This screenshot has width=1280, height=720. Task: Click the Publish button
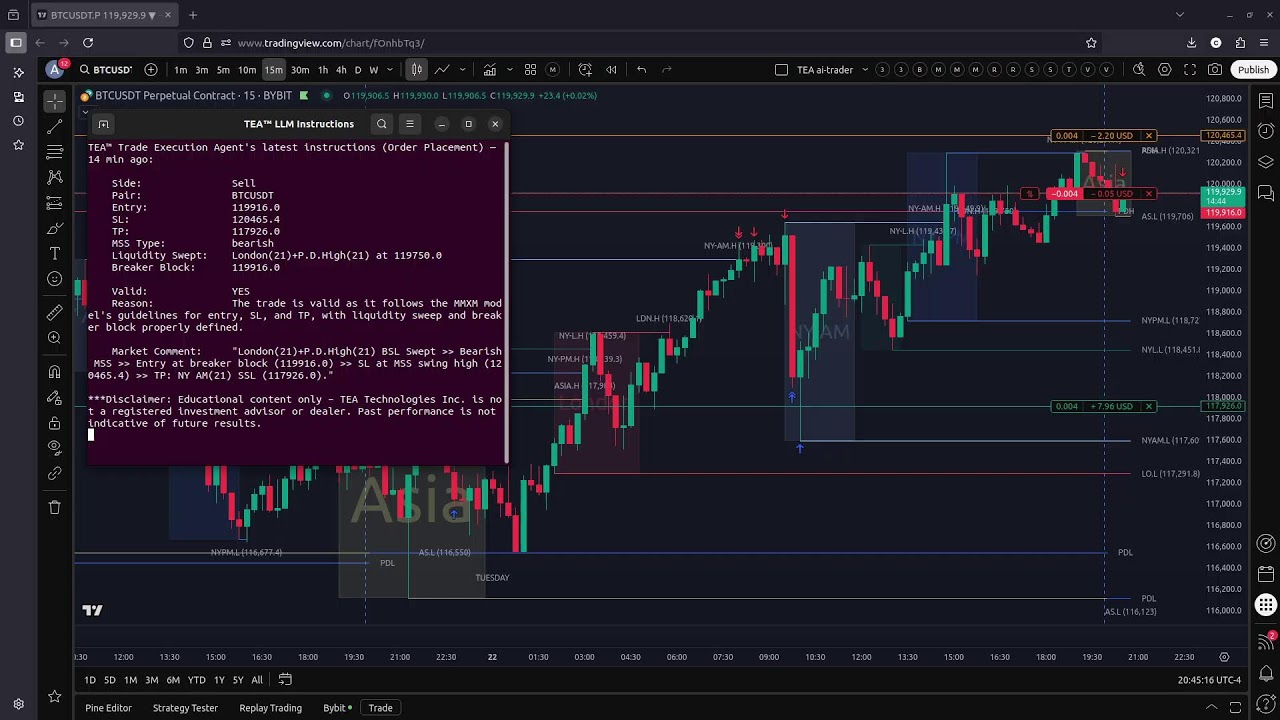[x=1253, y=70]
